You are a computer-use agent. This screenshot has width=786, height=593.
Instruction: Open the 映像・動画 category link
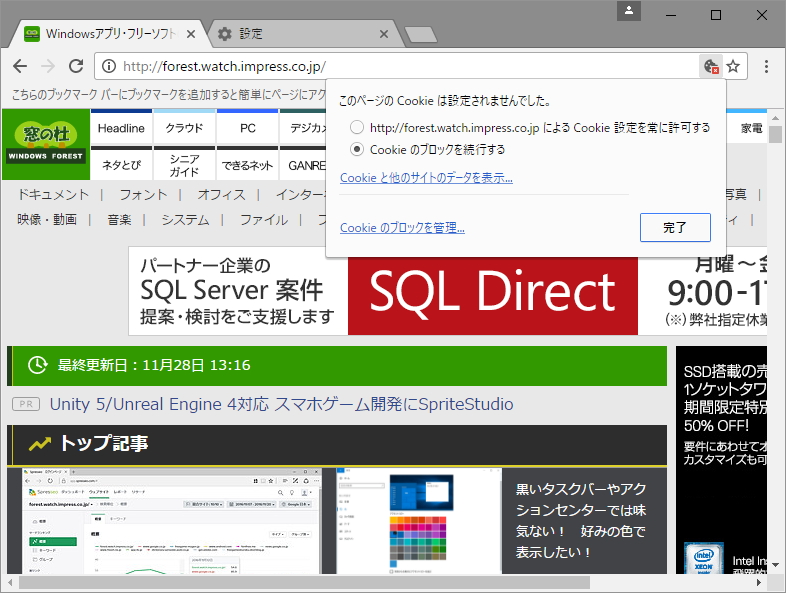coord(47,220)
